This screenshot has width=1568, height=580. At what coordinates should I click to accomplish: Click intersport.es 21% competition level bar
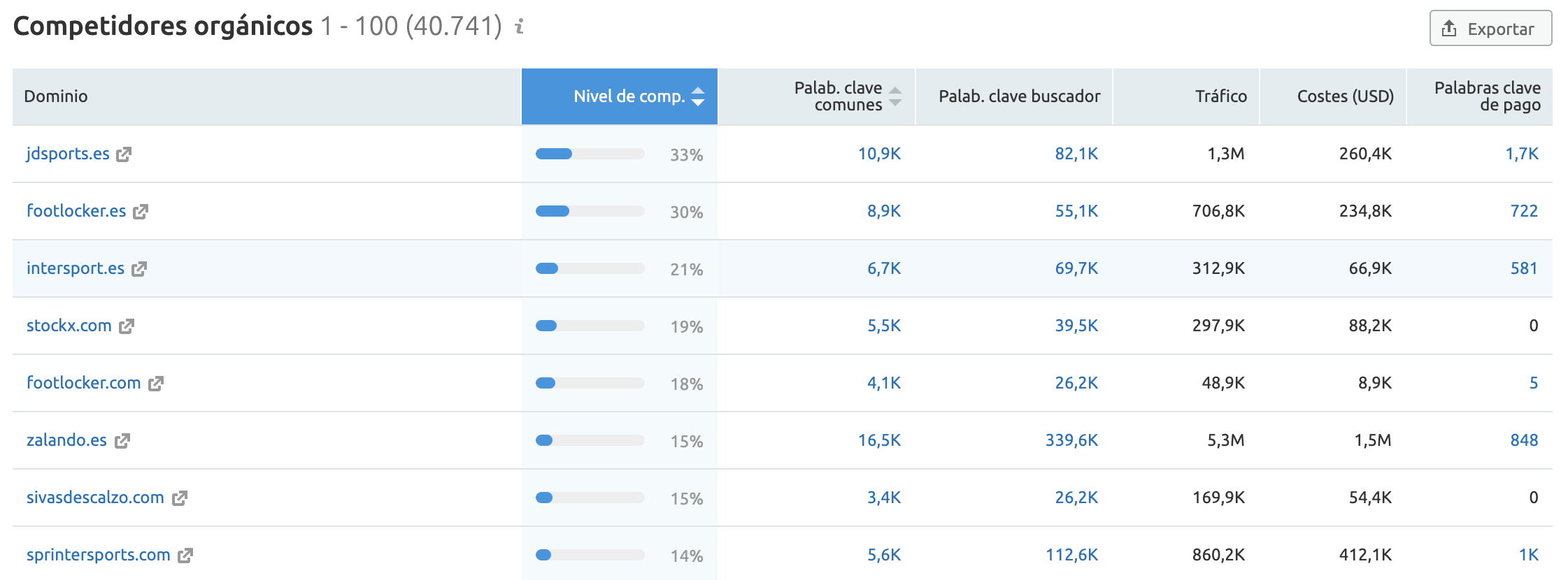pyautogui.click(x=590, y=268)
